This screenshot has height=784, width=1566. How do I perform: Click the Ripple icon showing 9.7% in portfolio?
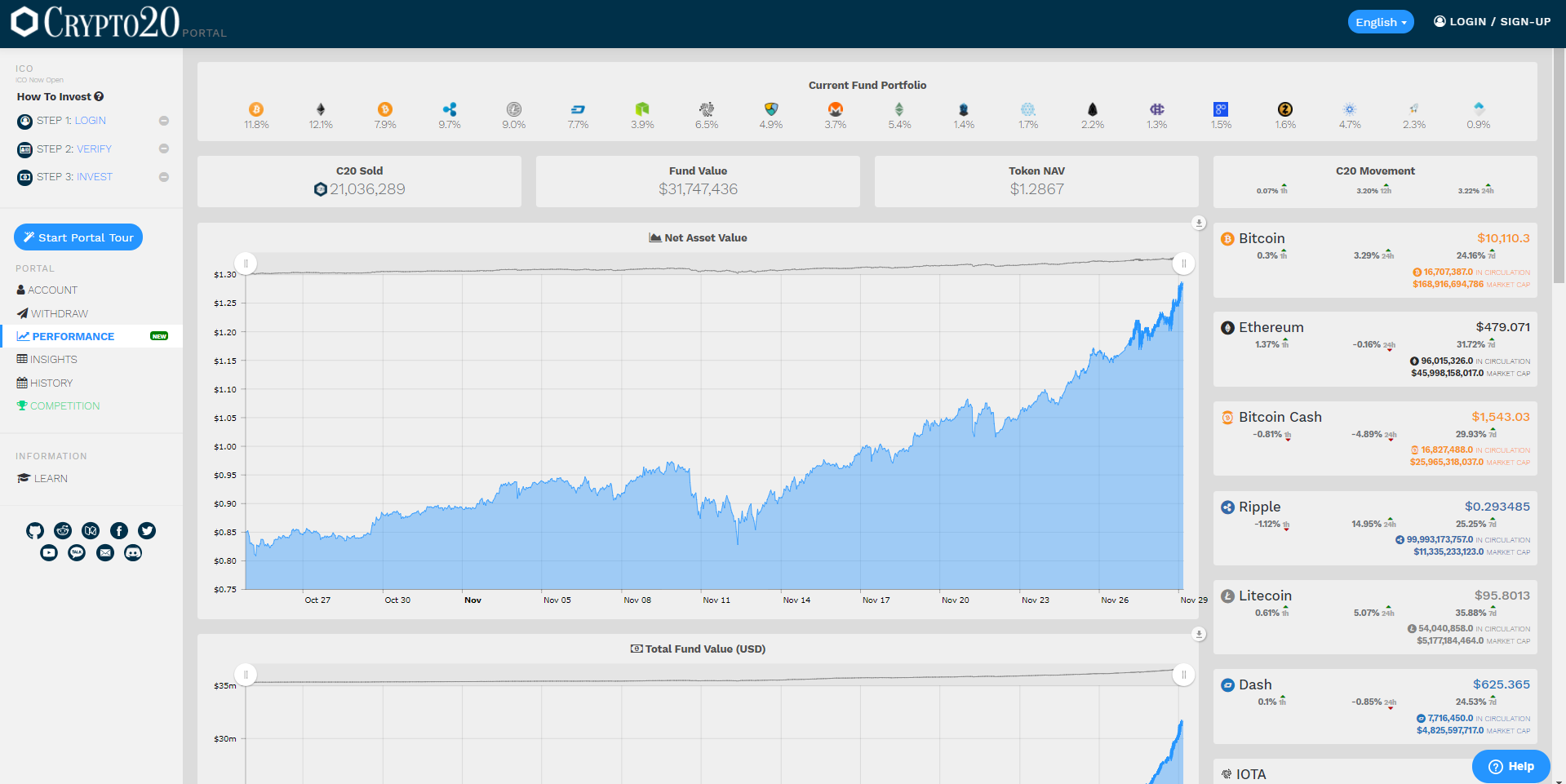450,109
